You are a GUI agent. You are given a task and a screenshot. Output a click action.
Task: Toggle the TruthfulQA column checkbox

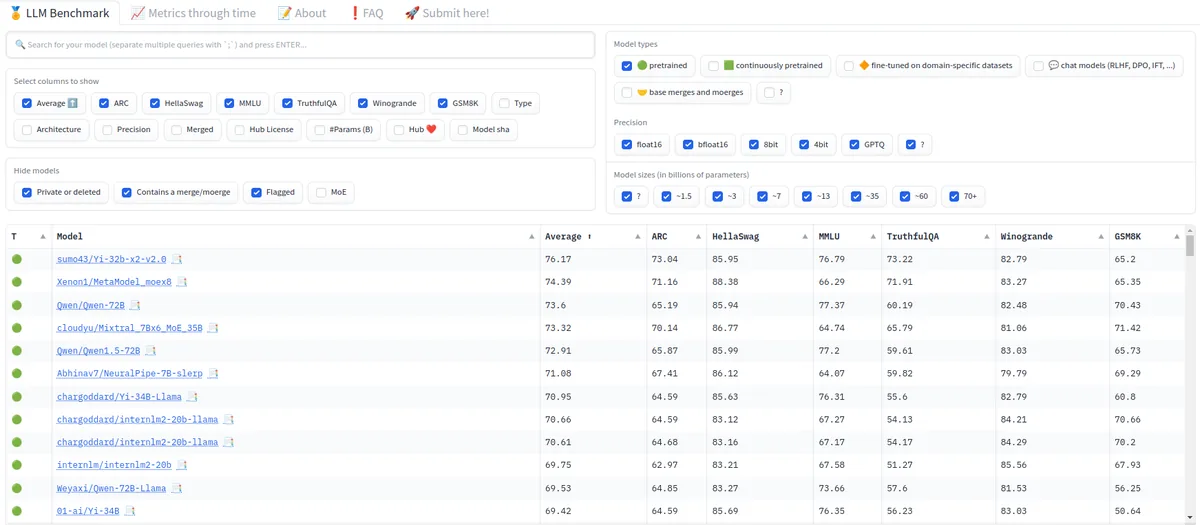[x=287, y=103]
